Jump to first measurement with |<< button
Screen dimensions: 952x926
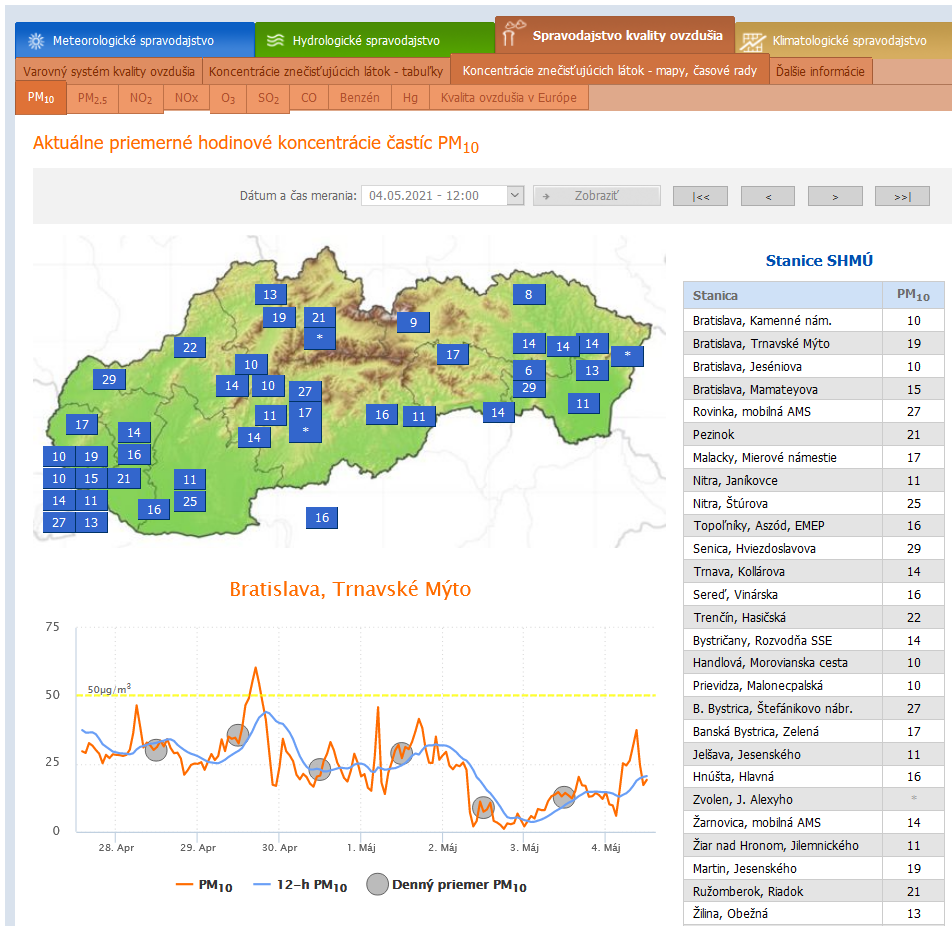click(700, 196)
